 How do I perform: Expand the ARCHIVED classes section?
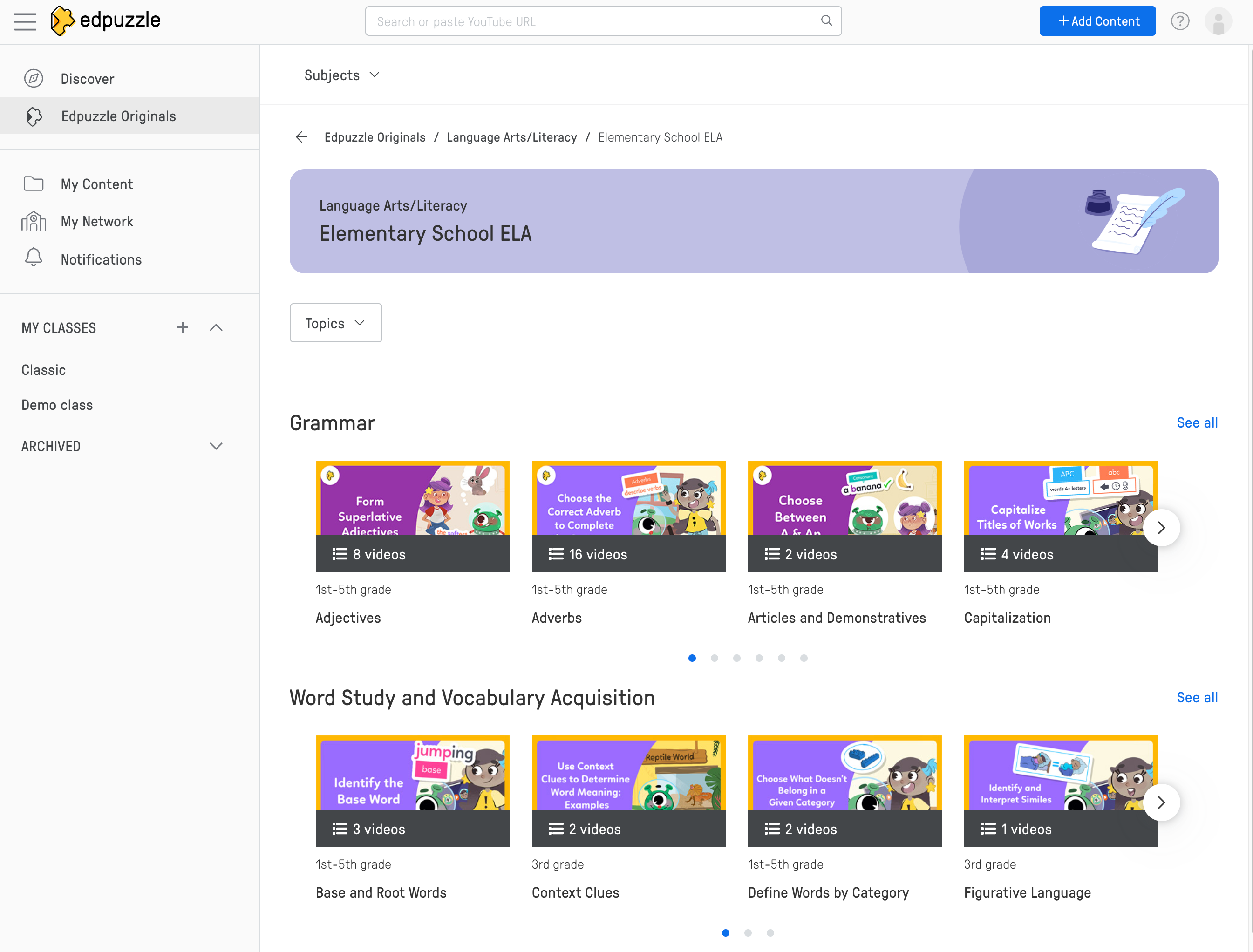[x=216, y=446]
